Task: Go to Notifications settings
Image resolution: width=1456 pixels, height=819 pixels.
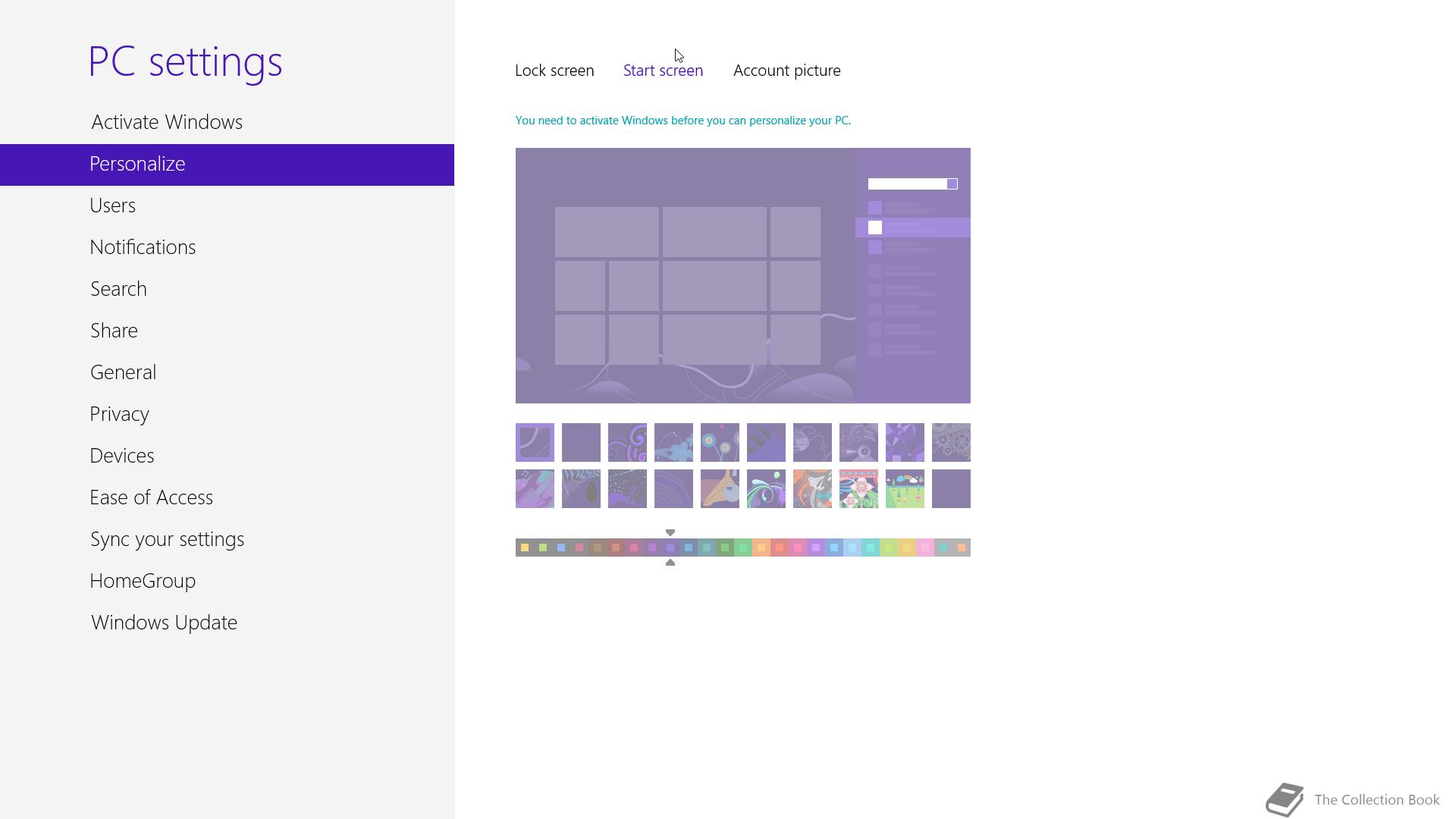Action: (143, 247)
